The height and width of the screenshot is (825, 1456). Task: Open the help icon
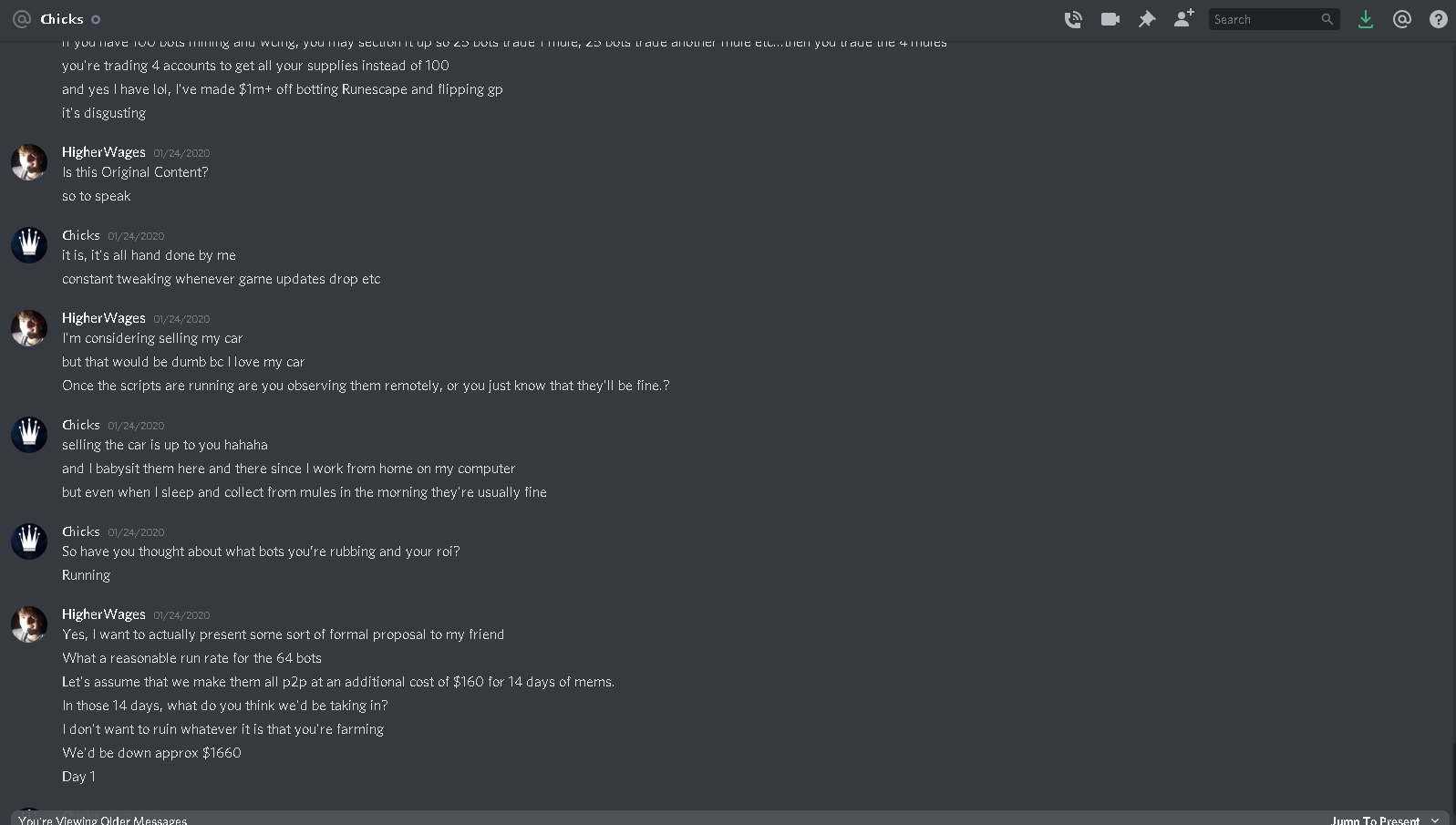tap(1439, 19)
